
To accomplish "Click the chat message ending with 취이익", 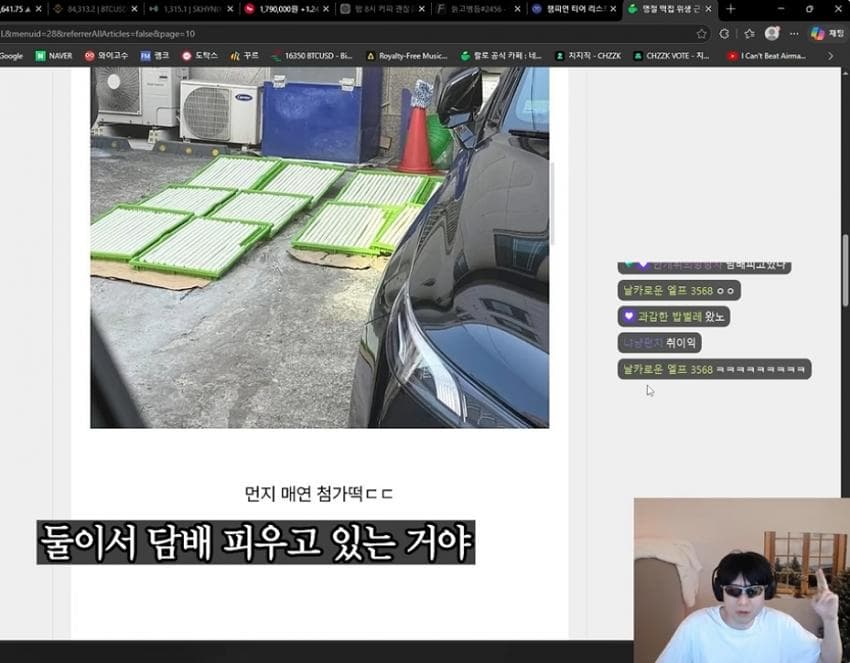I will coord(660,343).
